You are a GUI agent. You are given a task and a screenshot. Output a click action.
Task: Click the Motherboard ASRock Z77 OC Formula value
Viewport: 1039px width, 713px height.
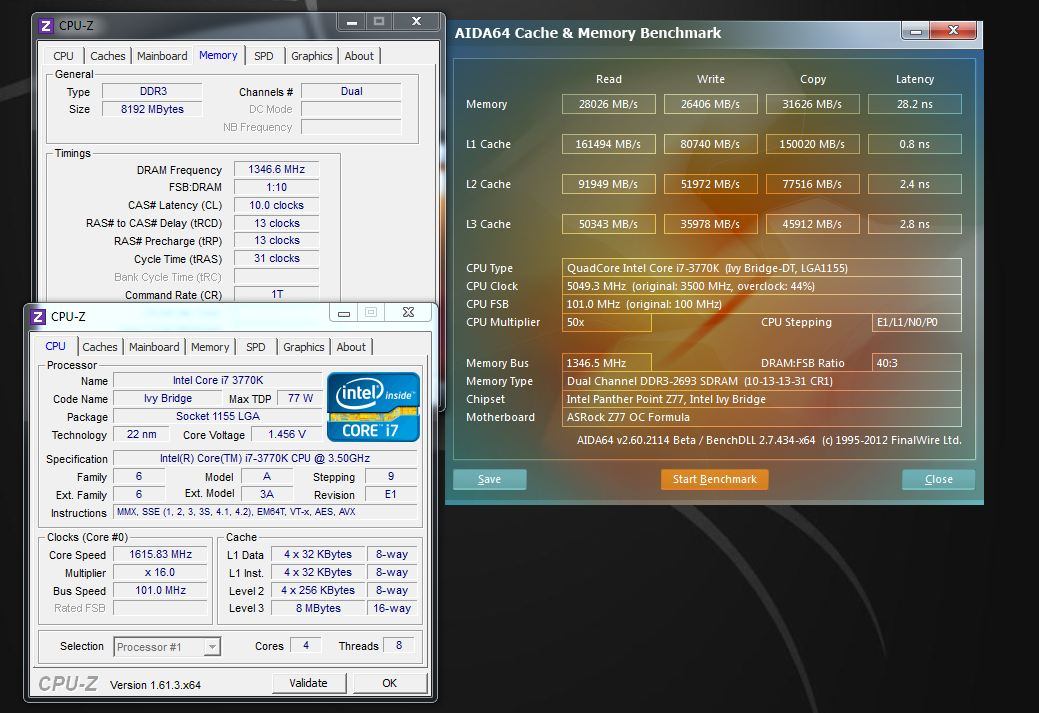761,417
